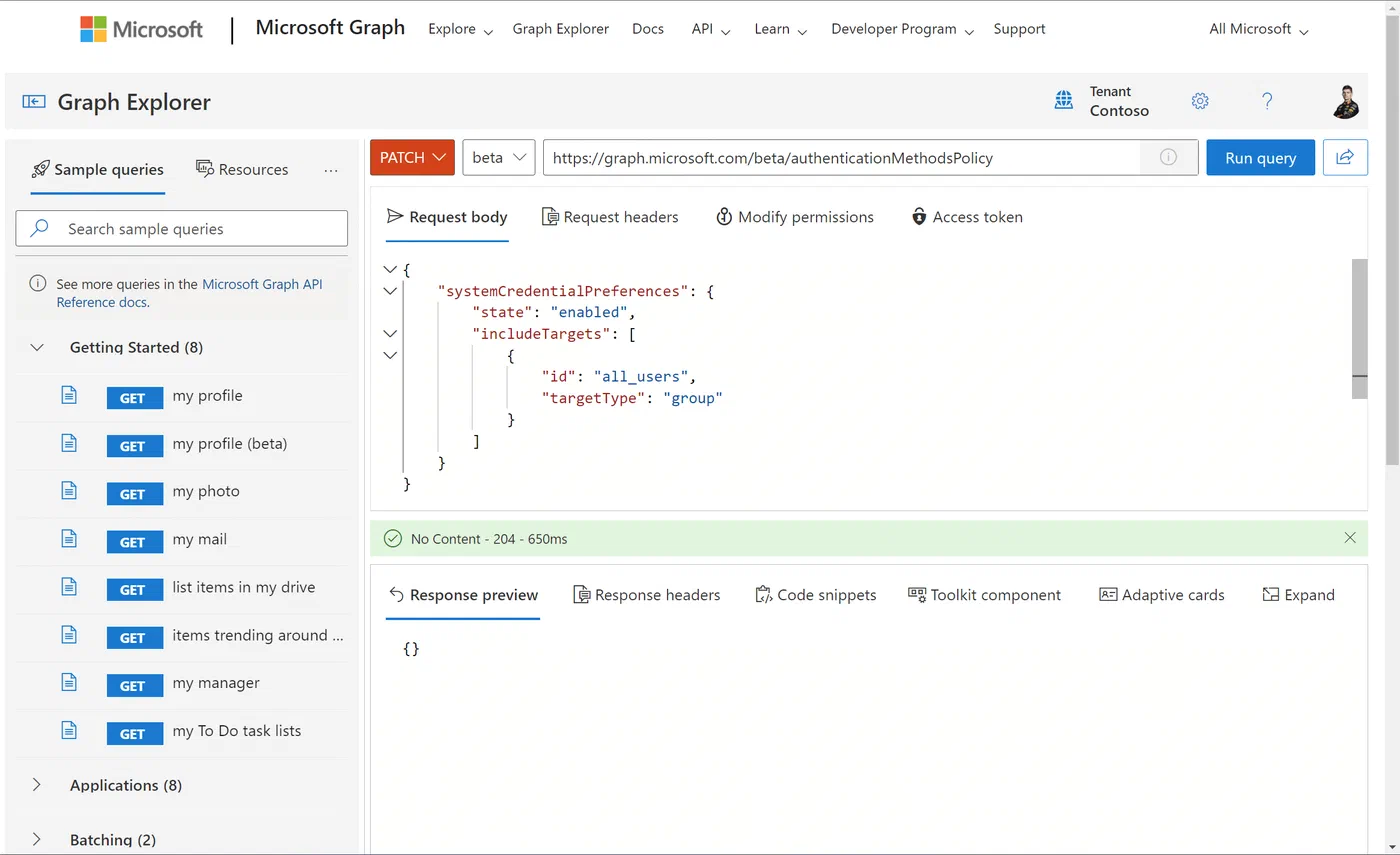Open the Toolkit component tab

[x=984, y=595]
